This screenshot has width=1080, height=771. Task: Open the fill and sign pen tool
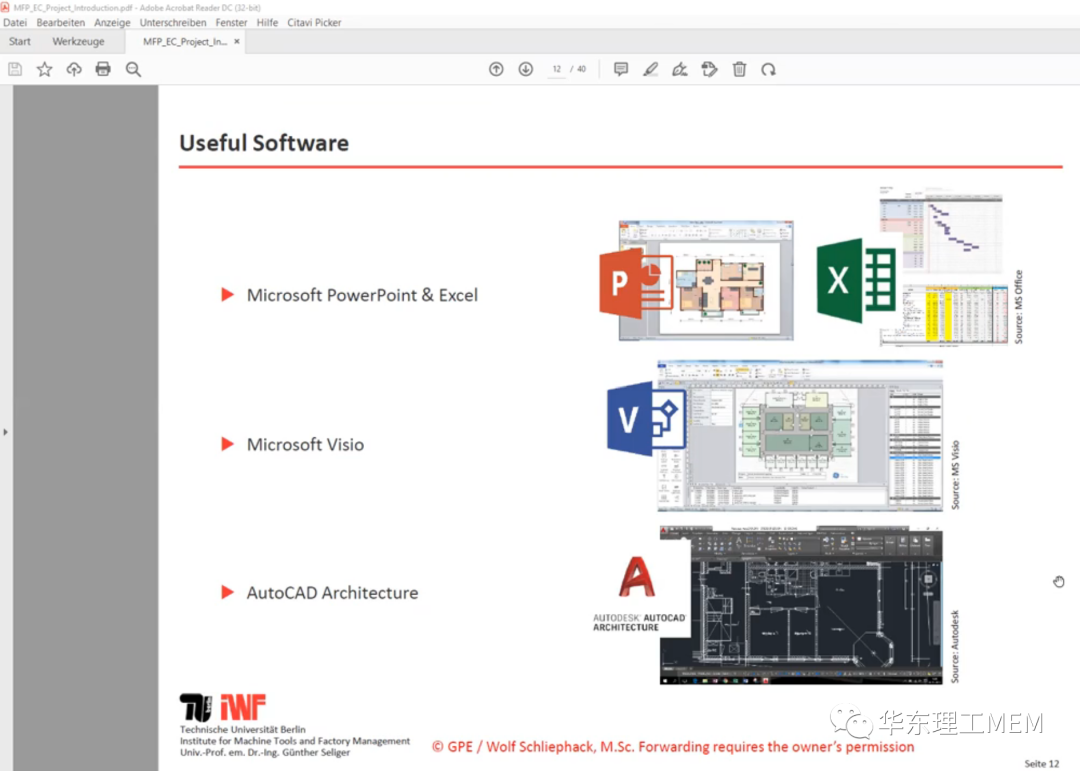[x=680, y=69]
